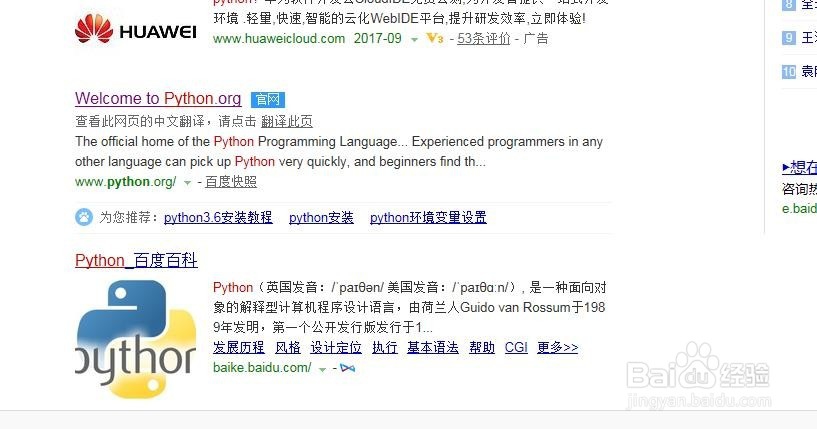Expand dropdown arrow beside baike.baidu.com/
The width and height of the screenshot is (817, 429).
click(323, 369)
